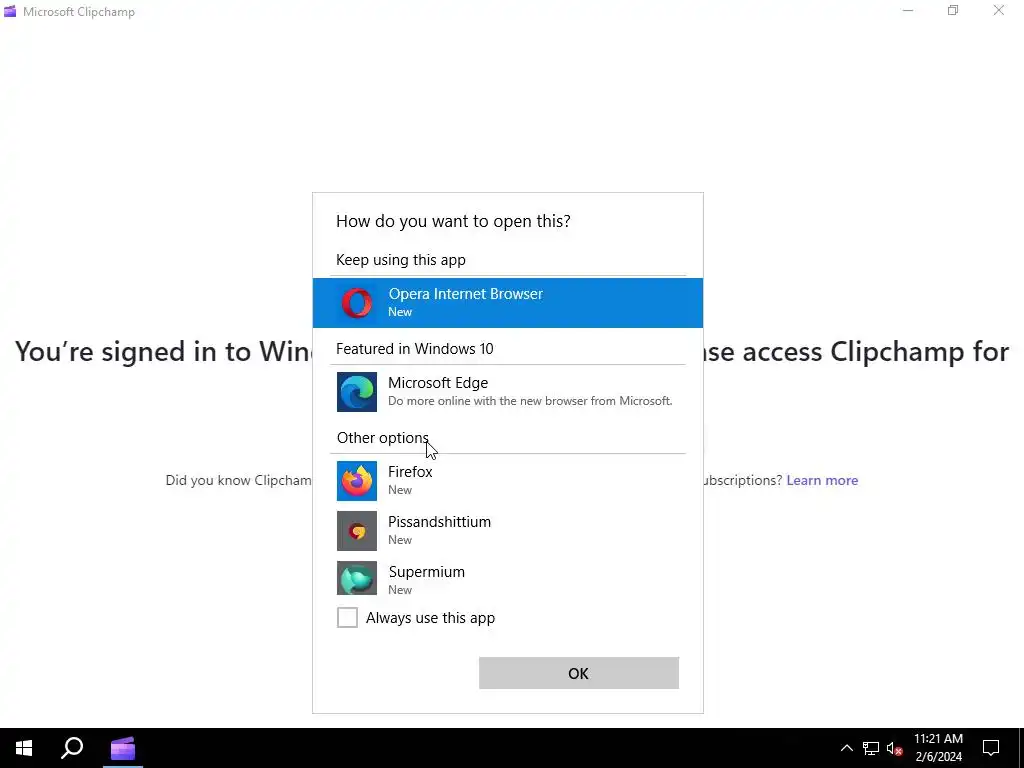Click 'New' label under Firefox
This screenshot has width=1024, height=768.
(x=400, y=490)
